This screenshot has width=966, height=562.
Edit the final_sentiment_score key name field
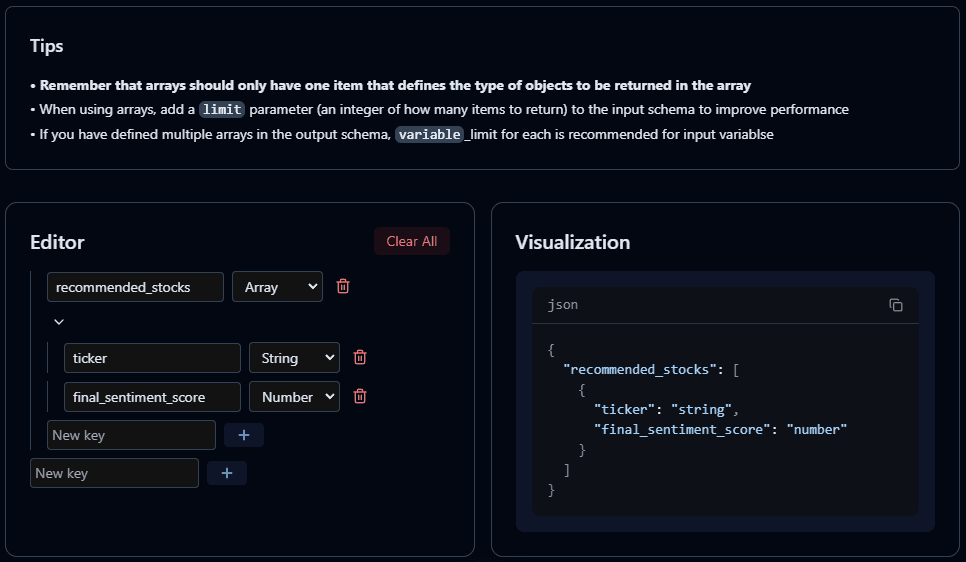pos(152,397)
